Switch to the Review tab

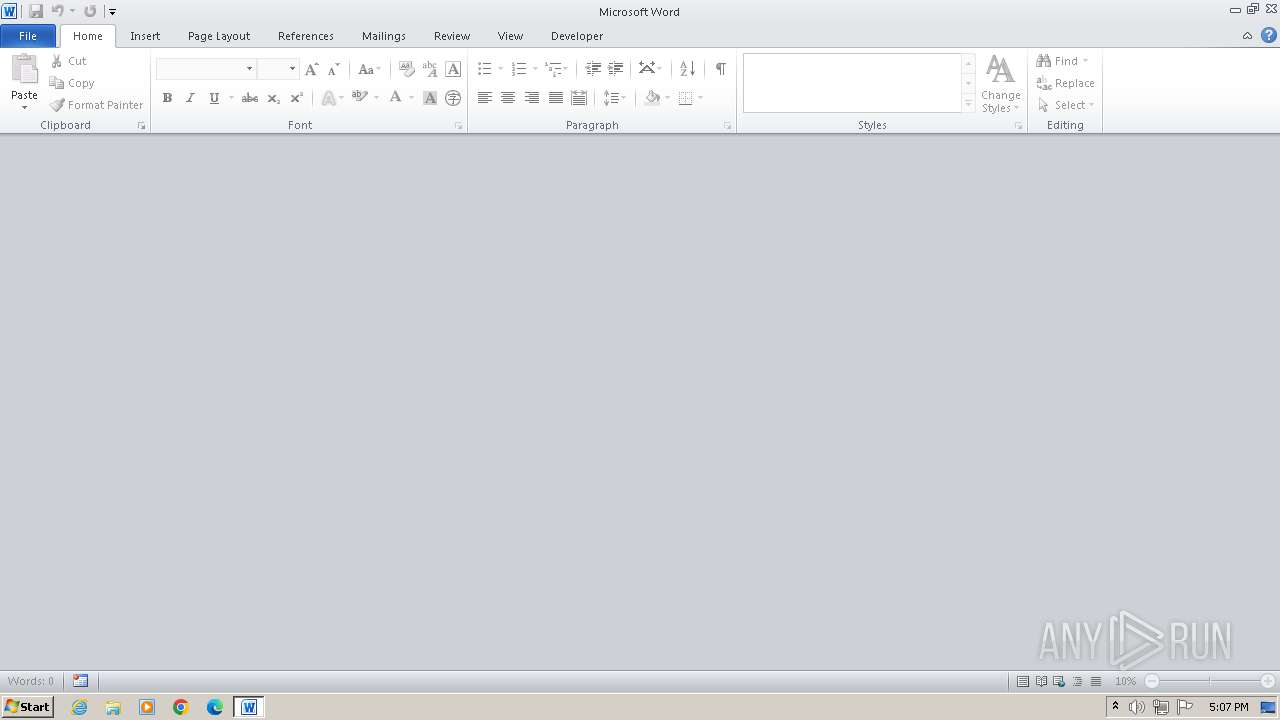coord(452,36)
